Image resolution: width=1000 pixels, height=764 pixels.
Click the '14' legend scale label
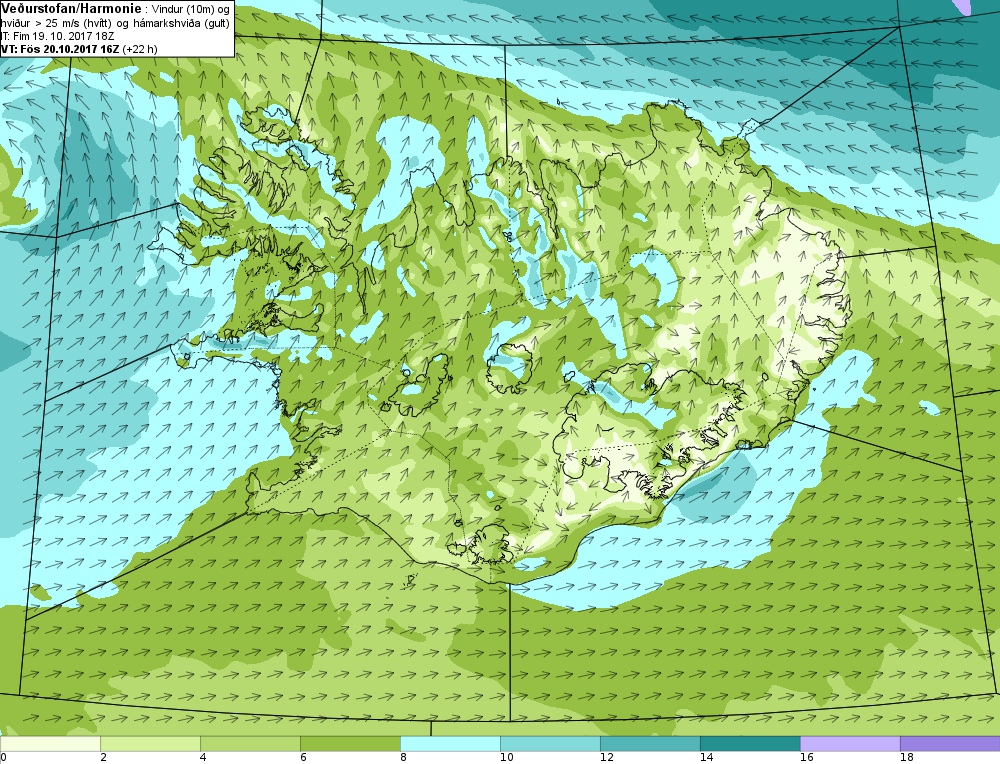(706, 757)
